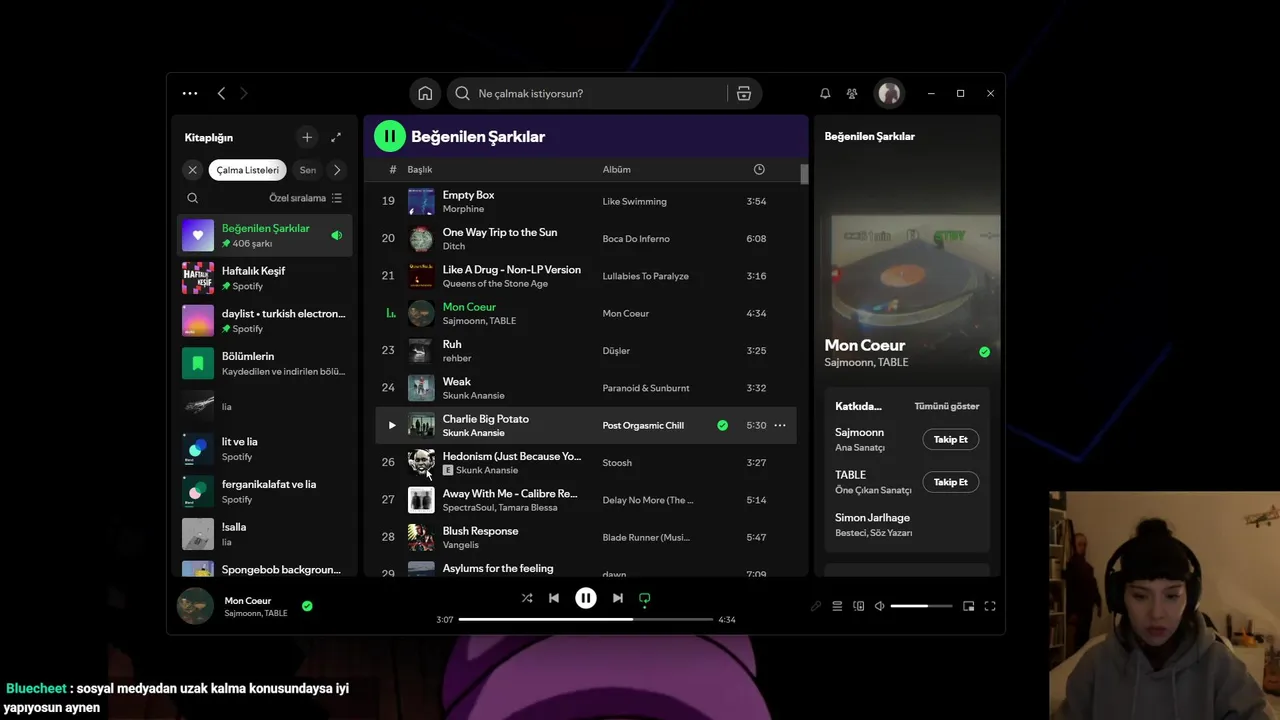
Task: Click the volume slider
Action: pyautogui.click(x=921, y=606)
